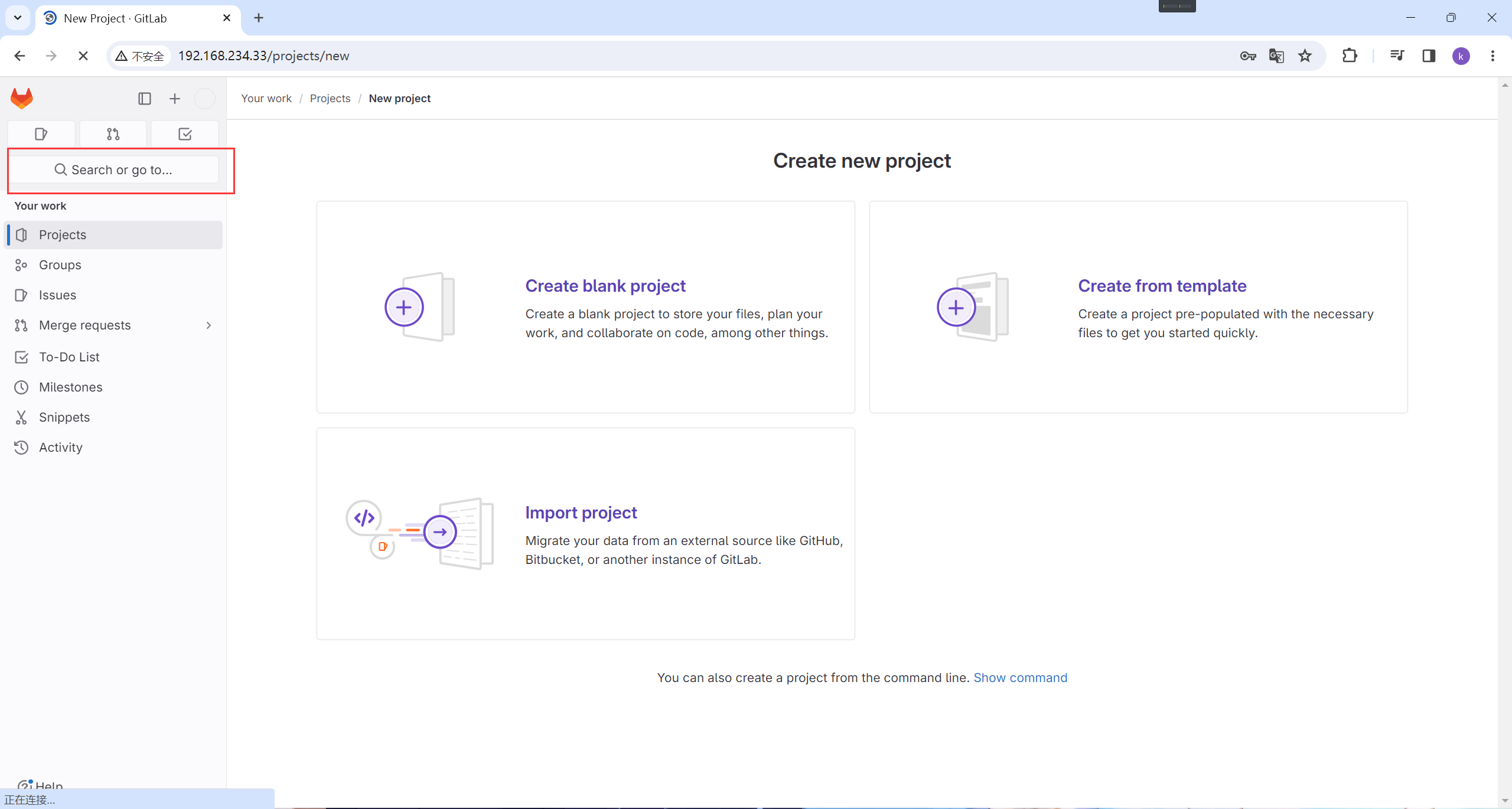1512x809 pixels.
Task: Open the create new plus menu
Action: [x=174, y=99]
